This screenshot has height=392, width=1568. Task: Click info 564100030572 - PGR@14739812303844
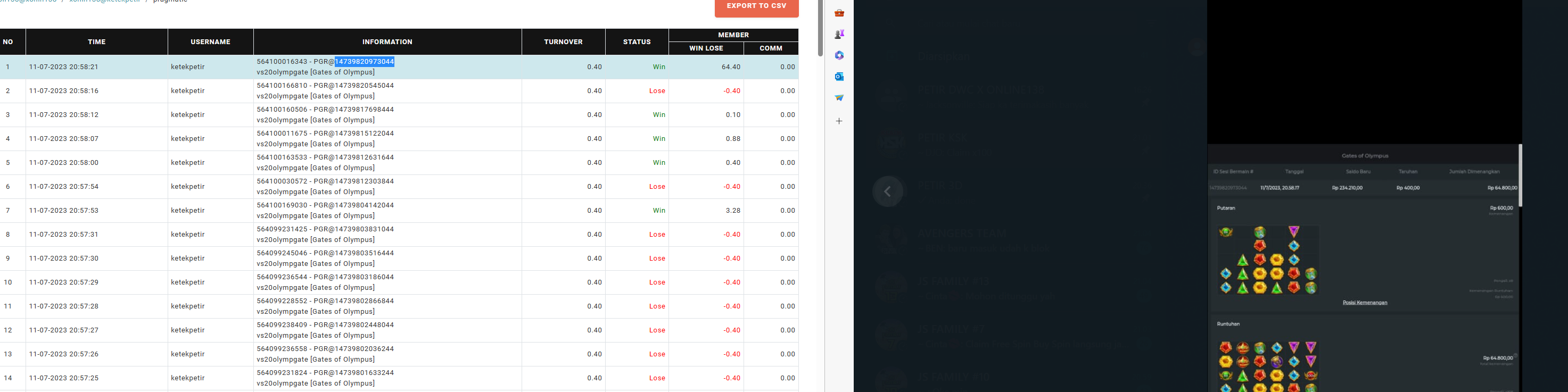(325, 181)
